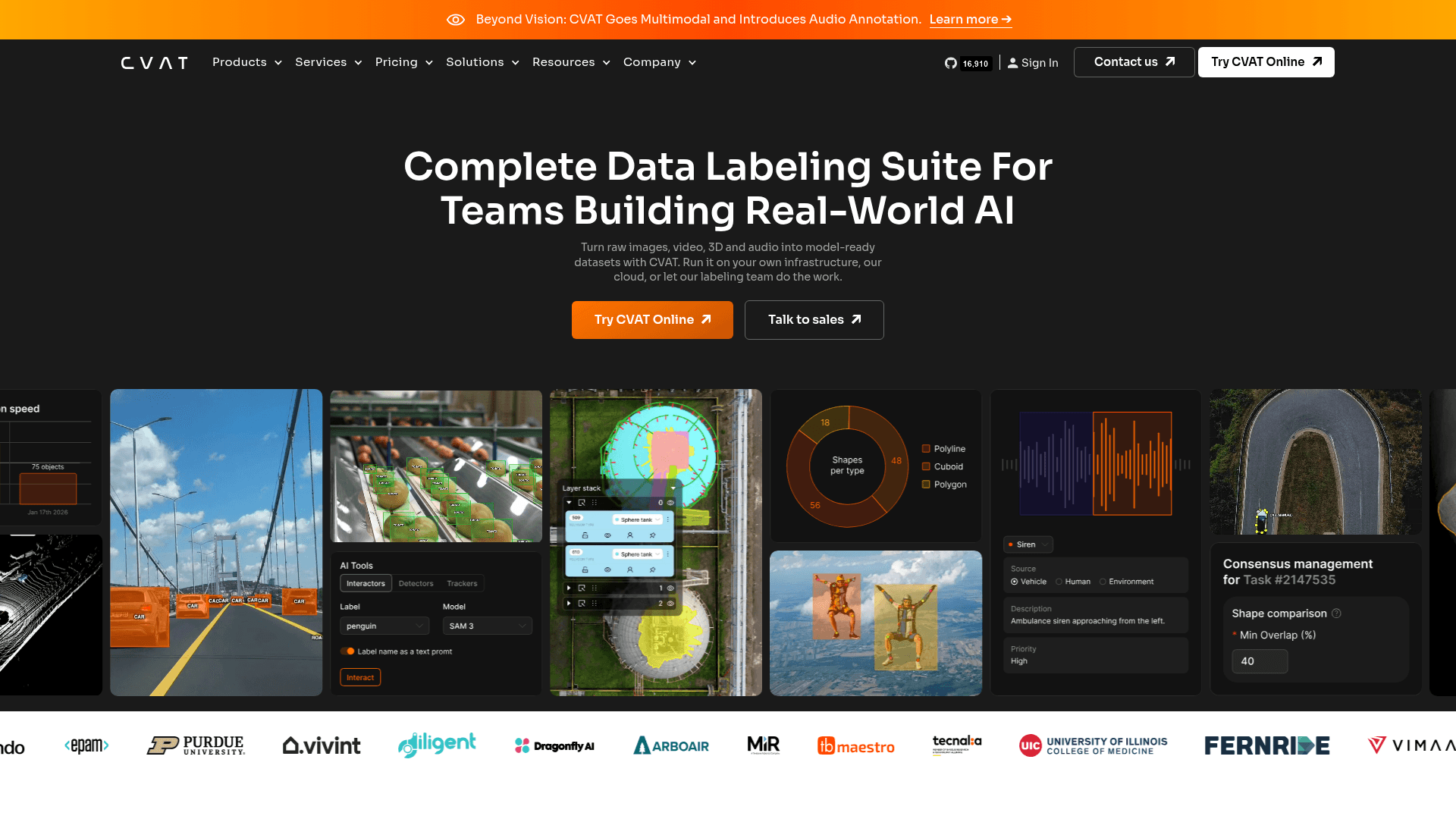The image size is (1456, 819).
Task: Open the skydivers annotation thumbnail
Action: pyautogui.click(x=876, y=623)
